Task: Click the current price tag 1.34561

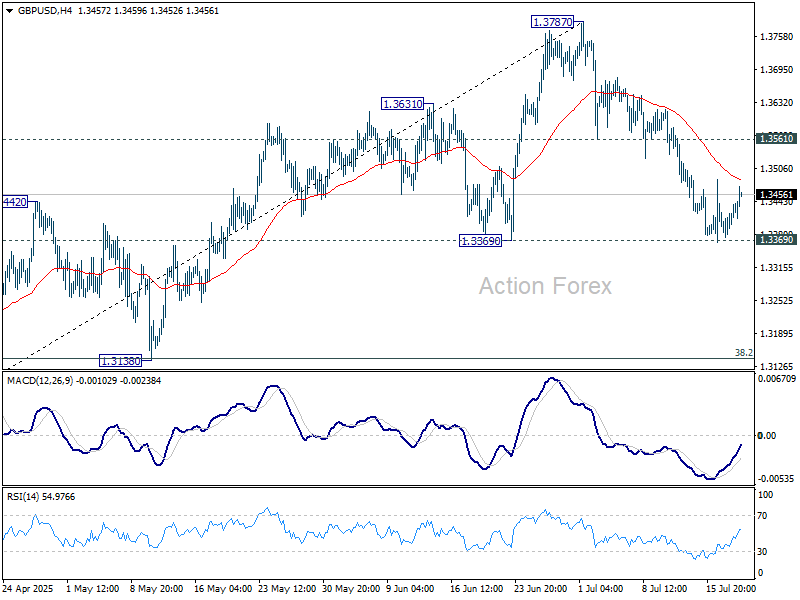Action: (776, 195)
